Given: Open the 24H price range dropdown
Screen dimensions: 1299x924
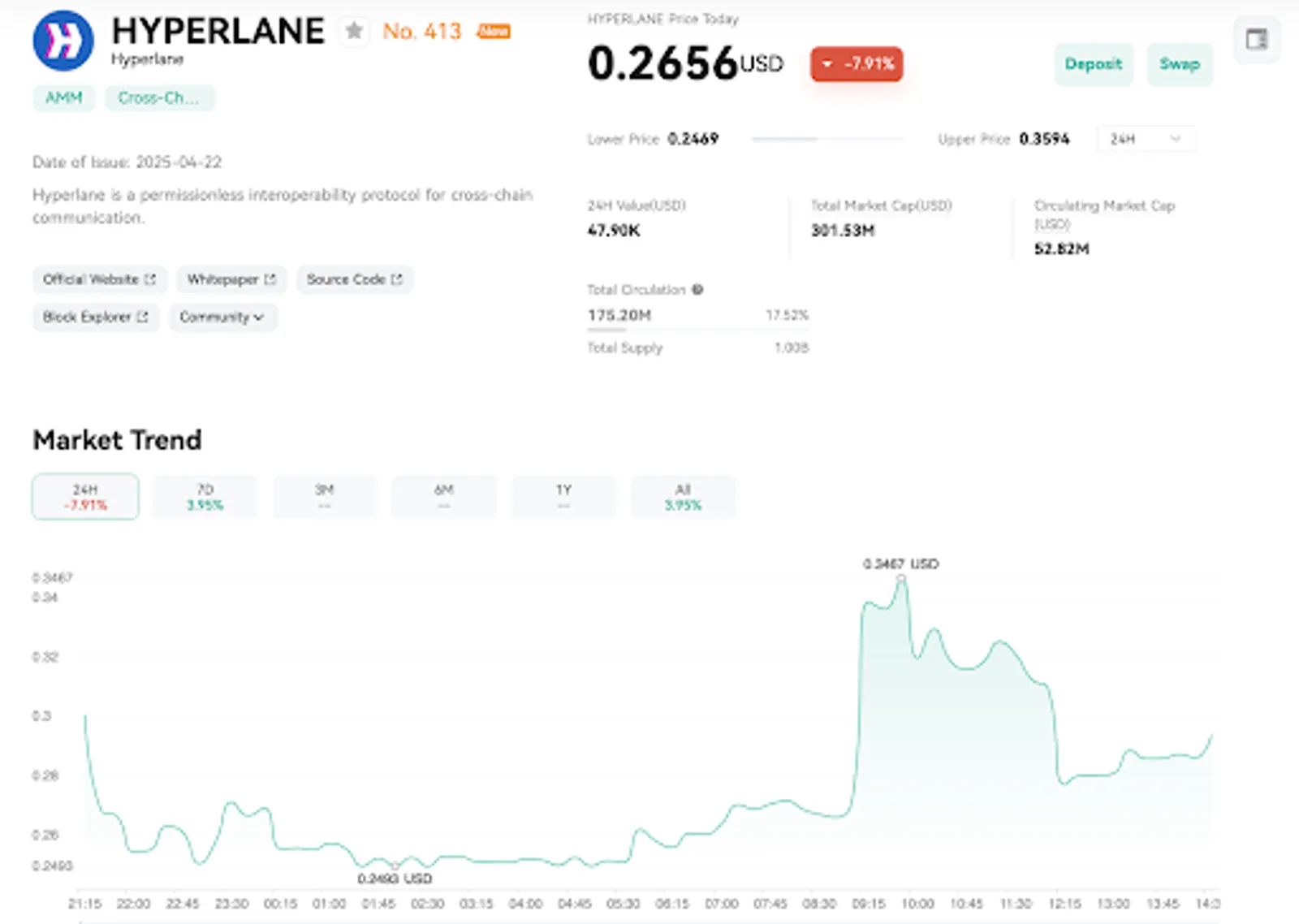Looking at the screenshot, I should coord(1146,139).
